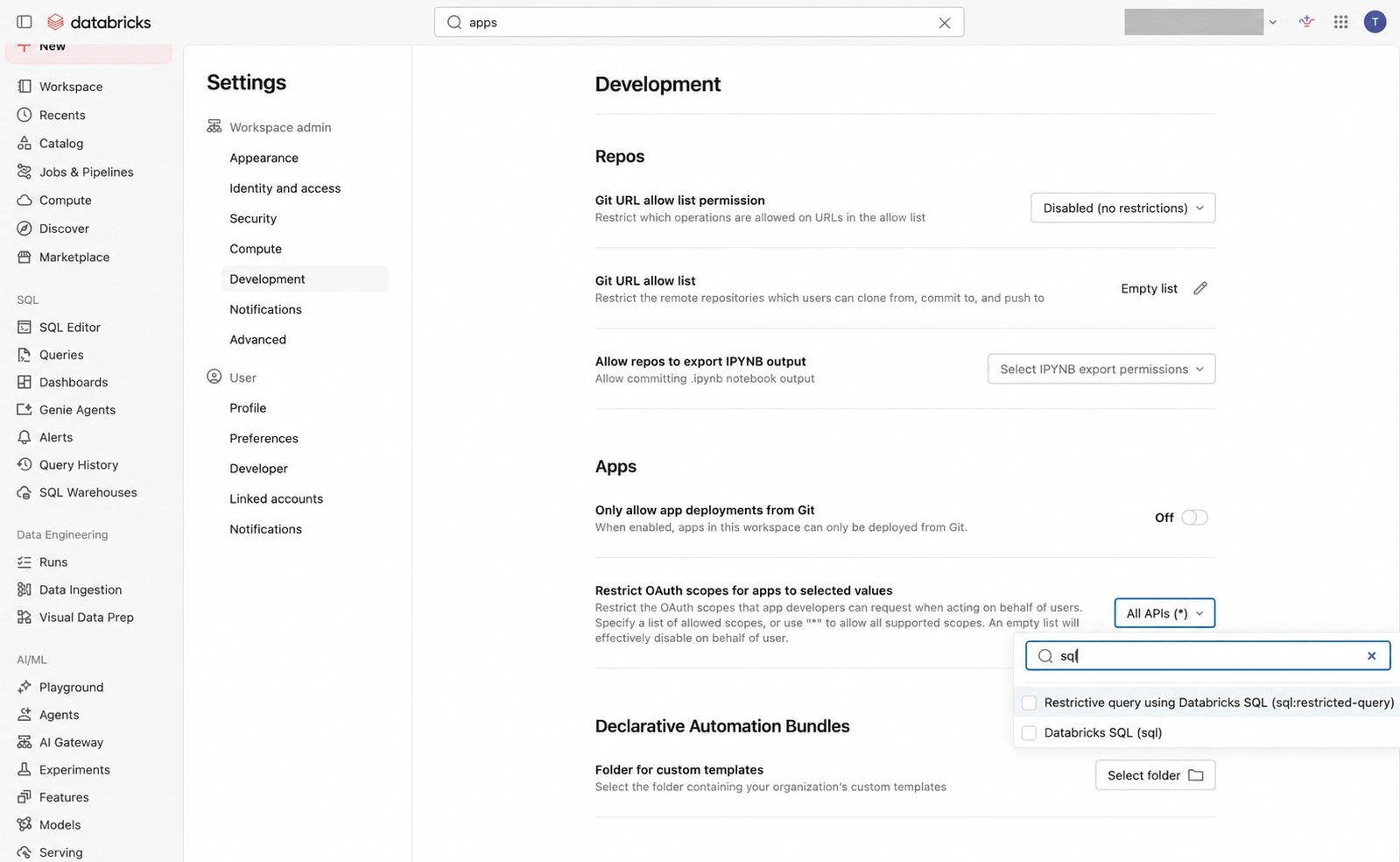
Task: Check the Databricks SQL (sql) scope
Action: 1029,732
